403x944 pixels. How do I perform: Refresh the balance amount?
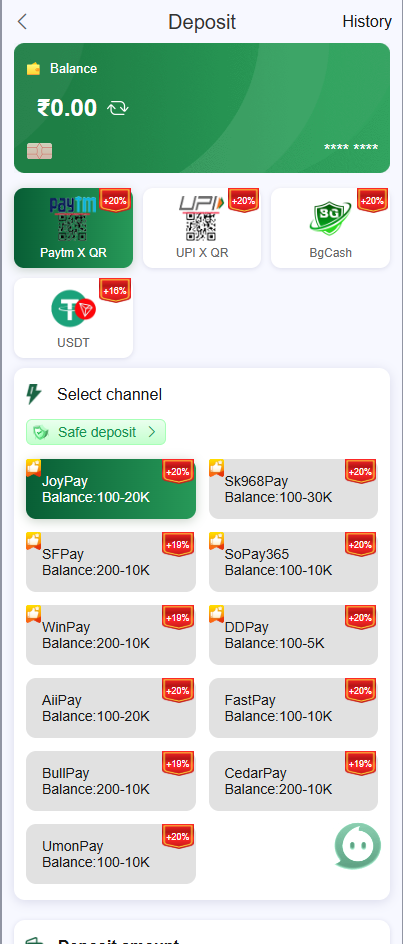click(117, 108)
